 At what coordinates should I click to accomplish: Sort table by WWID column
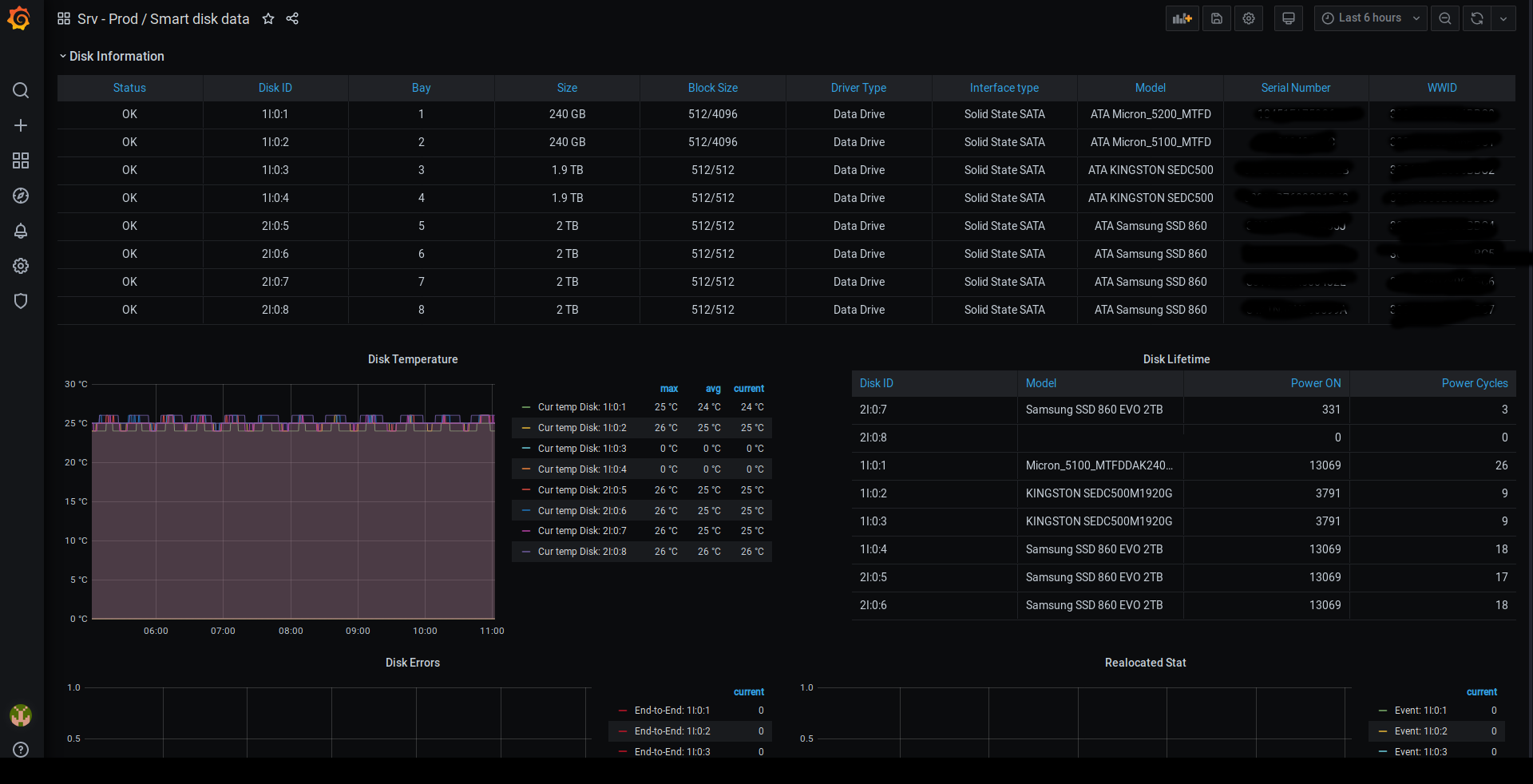pyautogui.click(x=1442, y=88)
